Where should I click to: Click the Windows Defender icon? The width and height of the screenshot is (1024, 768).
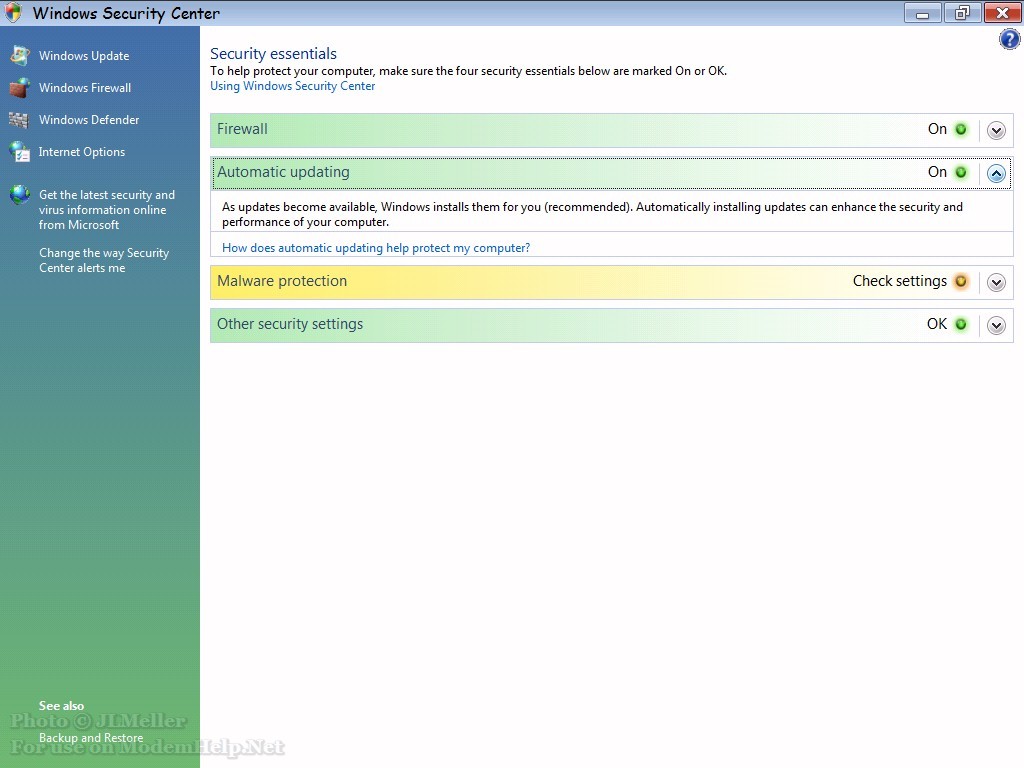[x=19, y=120]
